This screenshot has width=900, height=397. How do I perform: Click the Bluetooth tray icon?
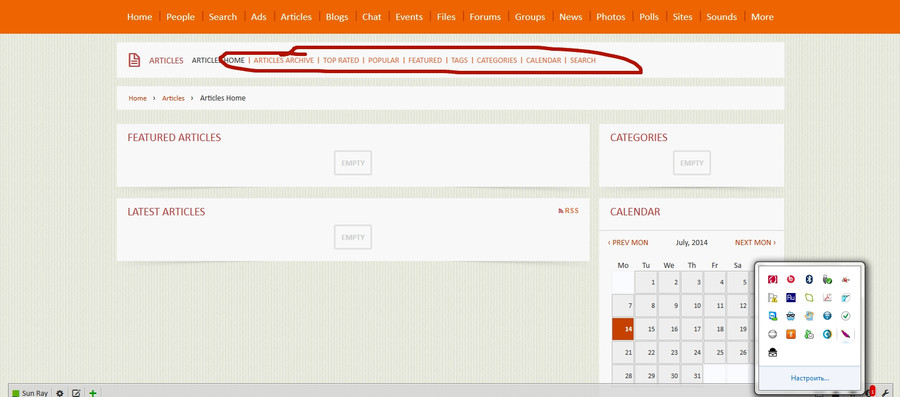coord(809,279)
